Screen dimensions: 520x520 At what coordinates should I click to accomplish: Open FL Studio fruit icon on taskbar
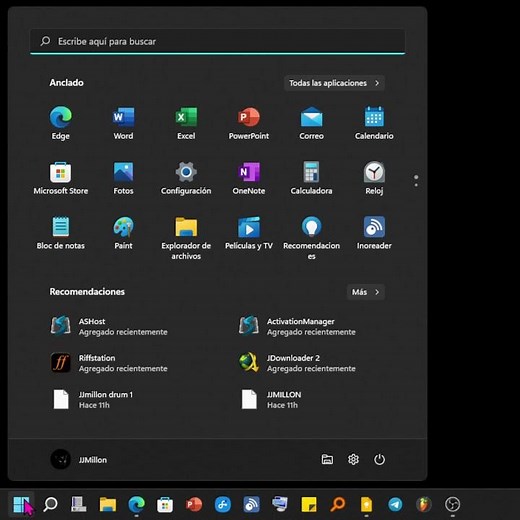click(424, 504)
